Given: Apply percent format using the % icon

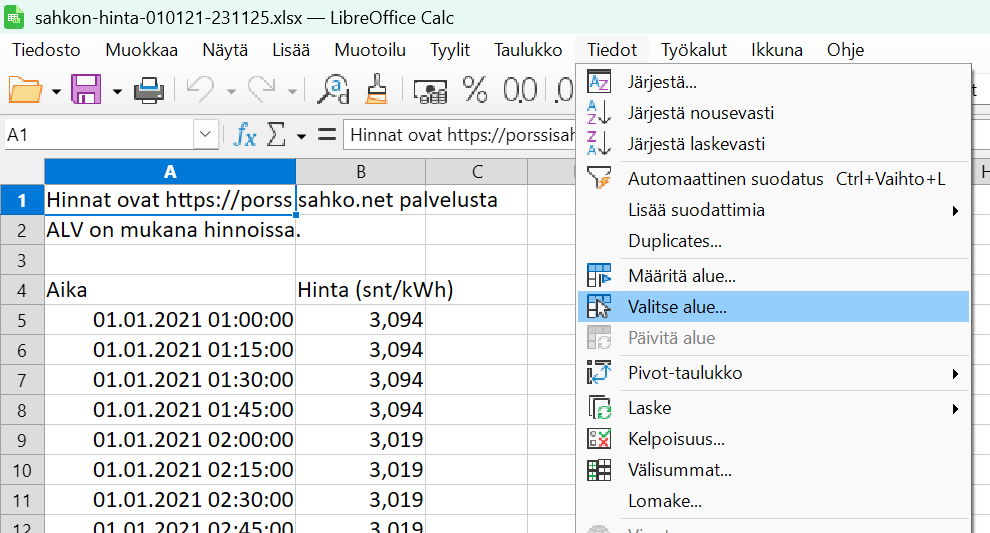Looking at the screenshot, I should (x=475, y=92).
